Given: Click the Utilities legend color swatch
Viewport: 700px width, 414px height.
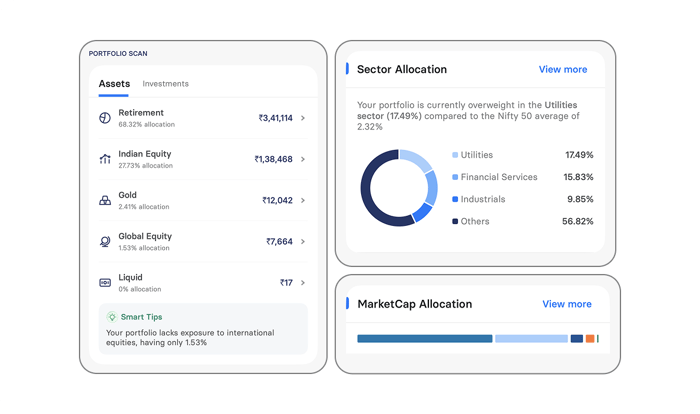Looking at the screenshot, I should 455,156.
